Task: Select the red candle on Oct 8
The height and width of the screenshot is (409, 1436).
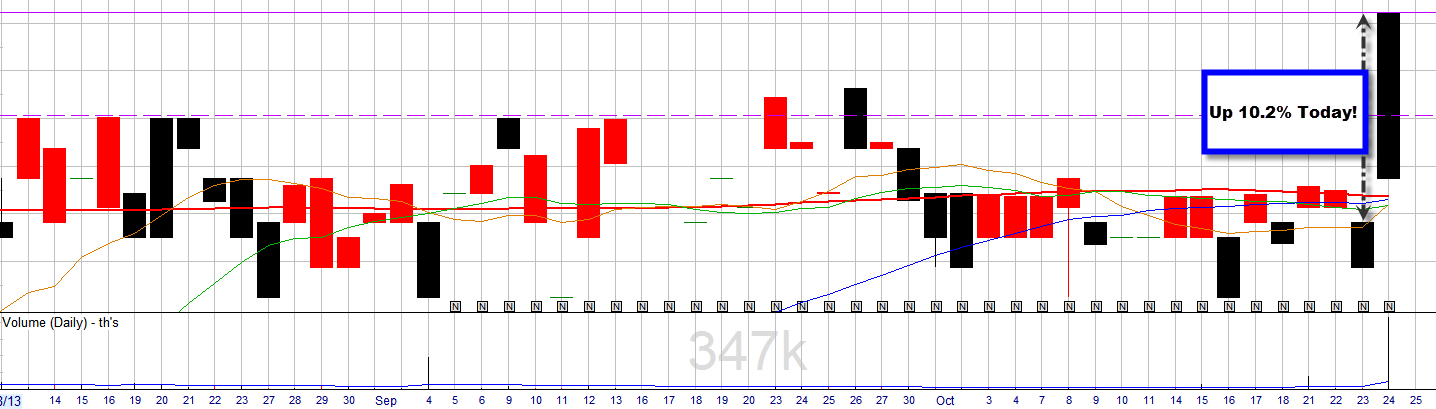Action: (x=1069, y=193)
